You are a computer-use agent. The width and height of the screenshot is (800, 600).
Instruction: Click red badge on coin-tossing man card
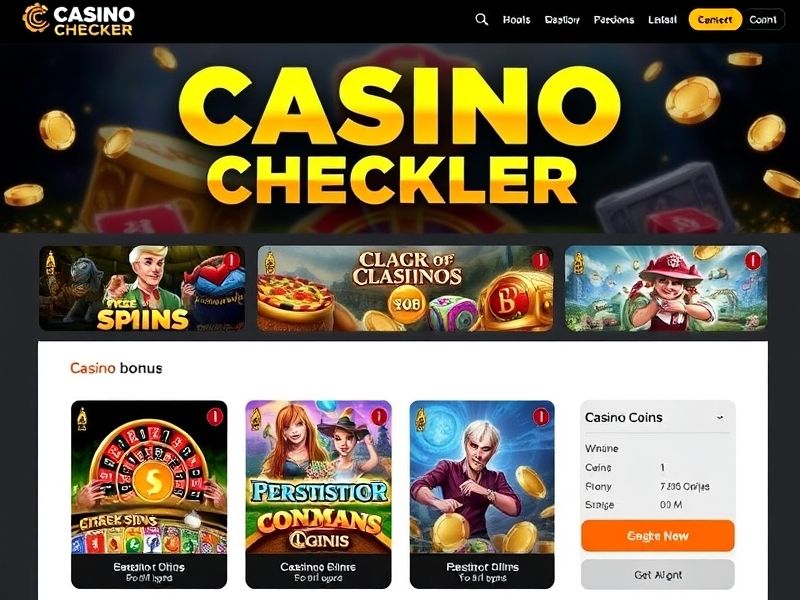(x=541, y=417)
